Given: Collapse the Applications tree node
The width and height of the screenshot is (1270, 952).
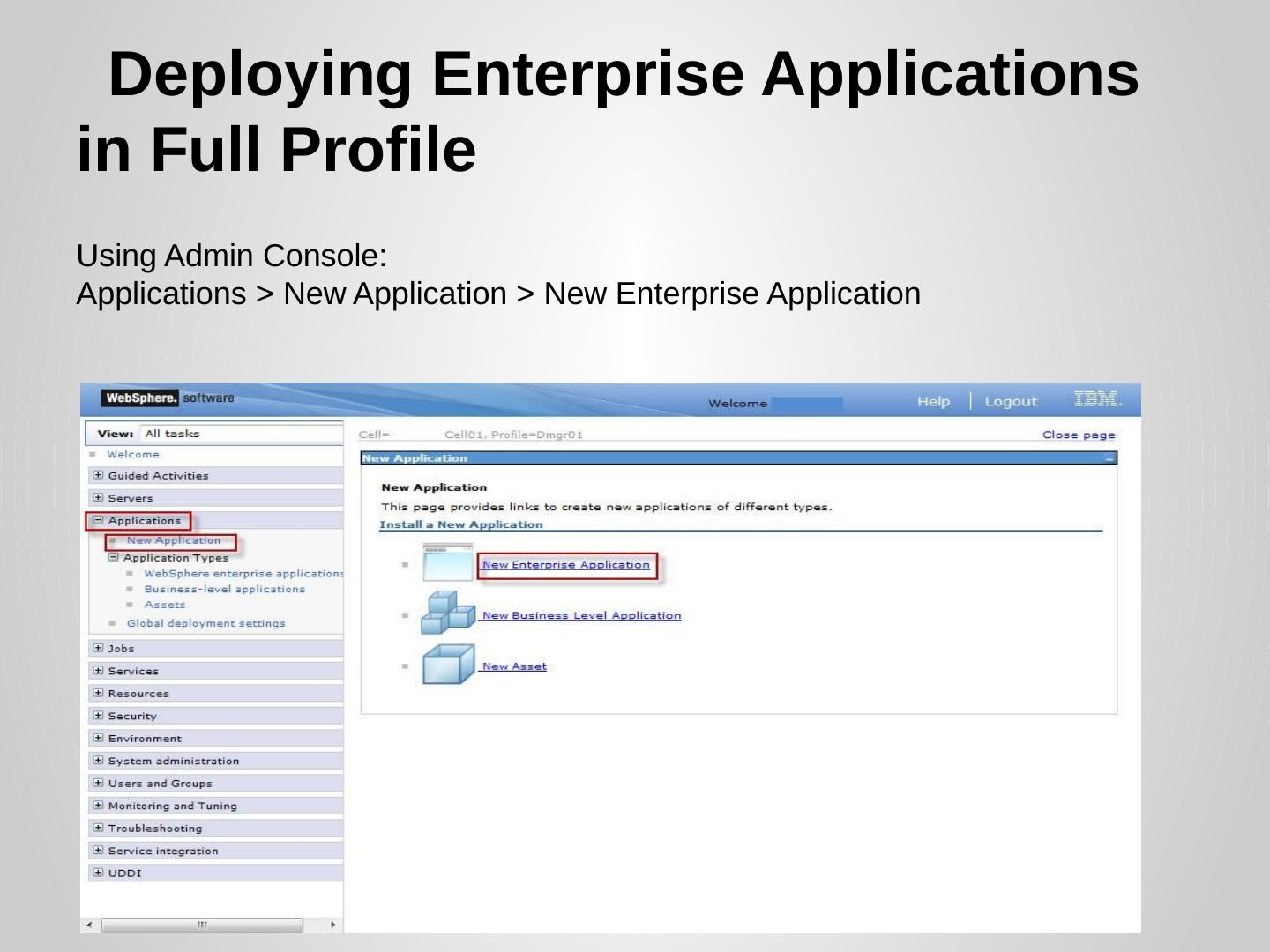Looking at the screenshot, I should [98, 520].
